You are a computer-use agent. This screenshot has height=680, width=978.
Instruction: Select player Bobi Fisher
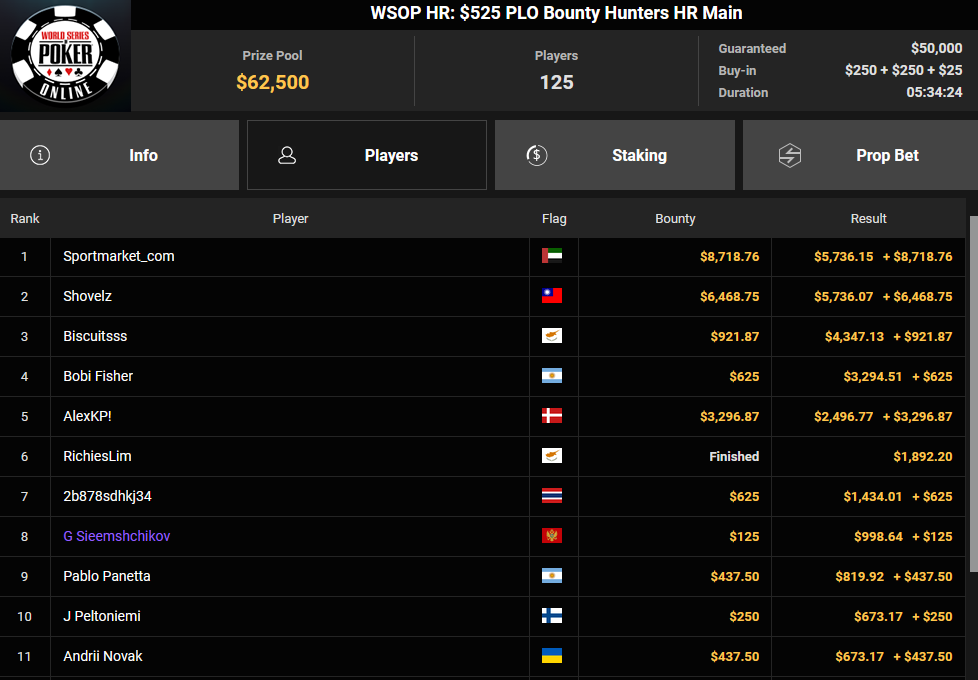pos(98,376)
